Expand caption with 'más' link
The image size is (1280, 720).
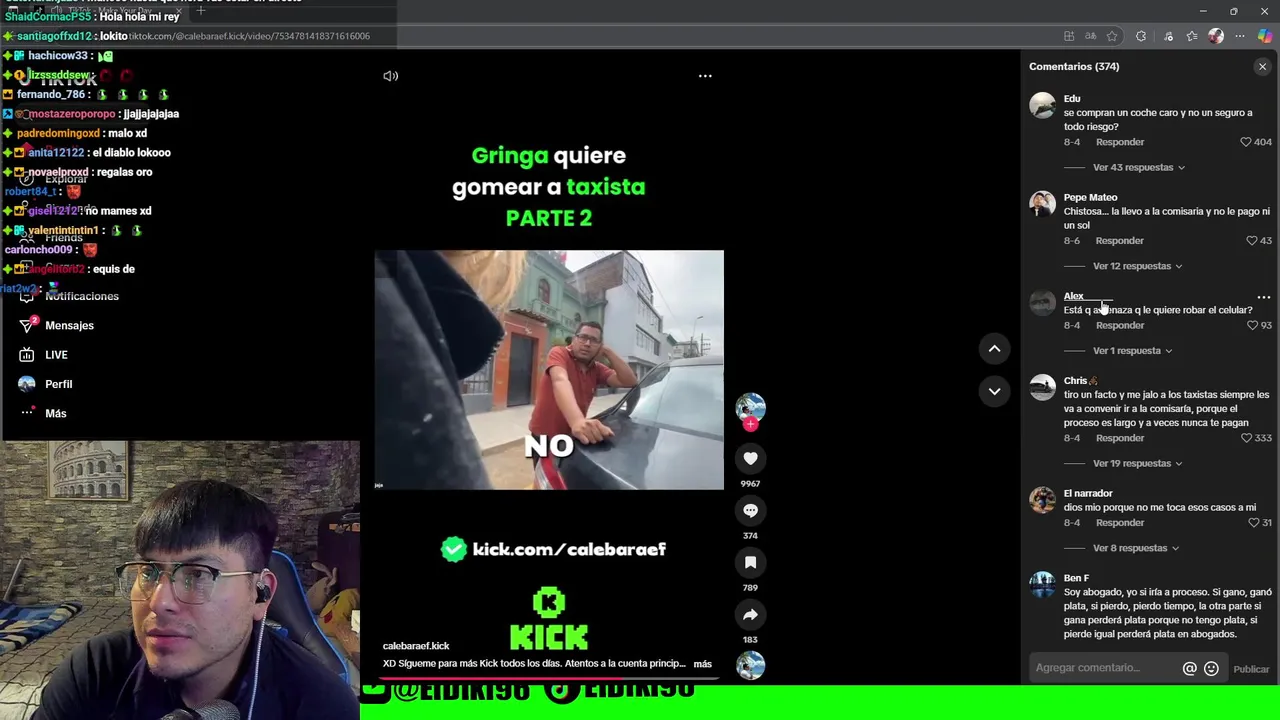703,664
